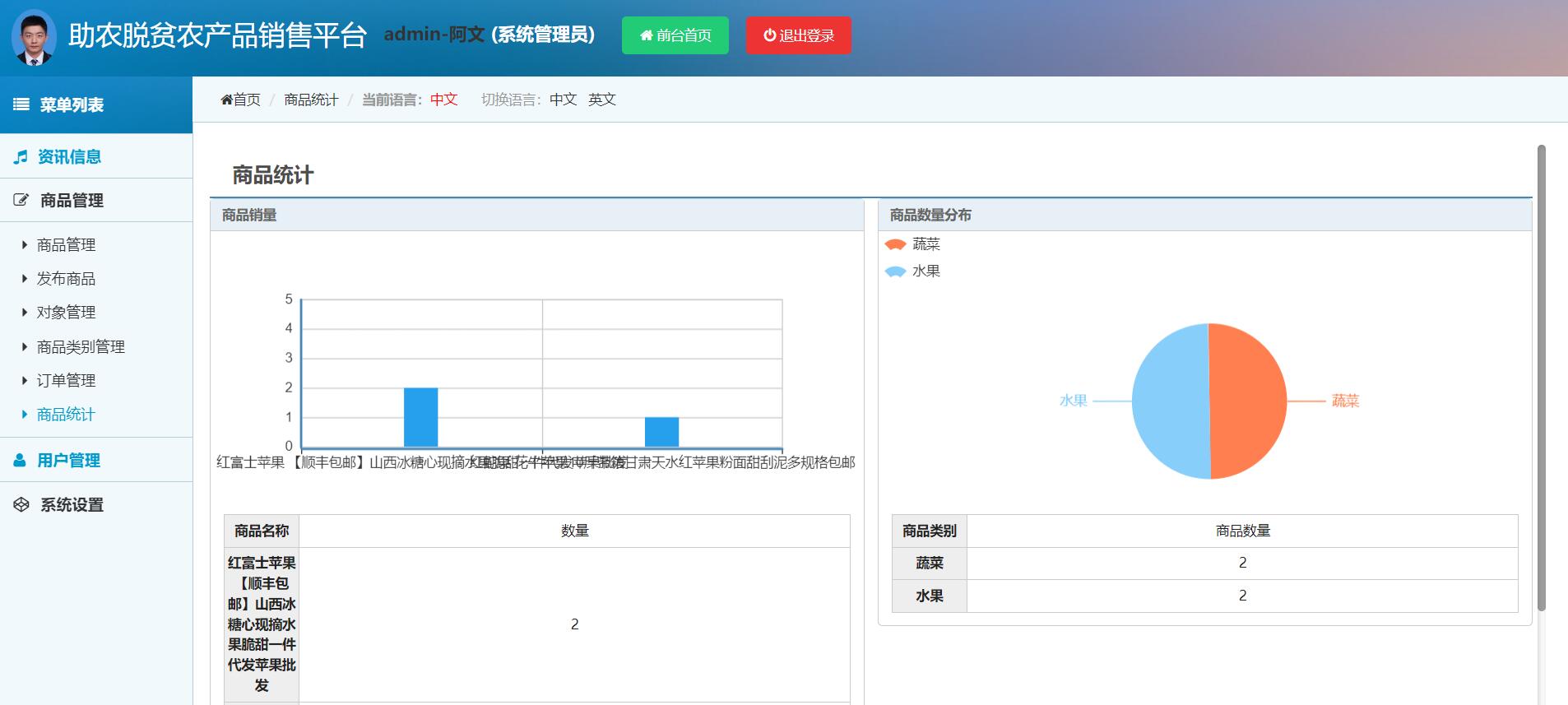Click the power icon in logout button

click(x=769, y=35)
